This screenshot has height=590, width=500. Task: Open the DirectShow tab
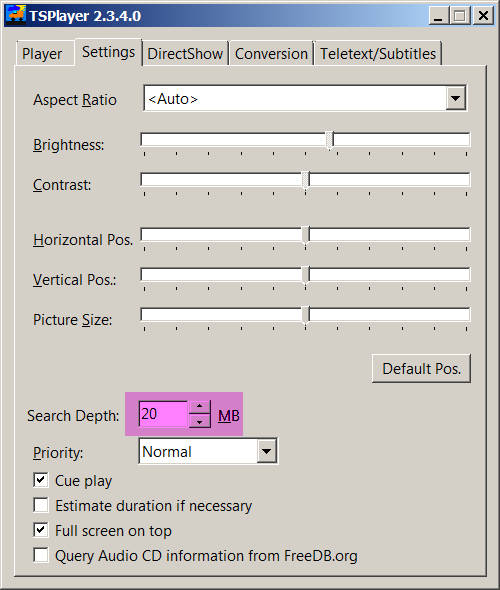185,54
